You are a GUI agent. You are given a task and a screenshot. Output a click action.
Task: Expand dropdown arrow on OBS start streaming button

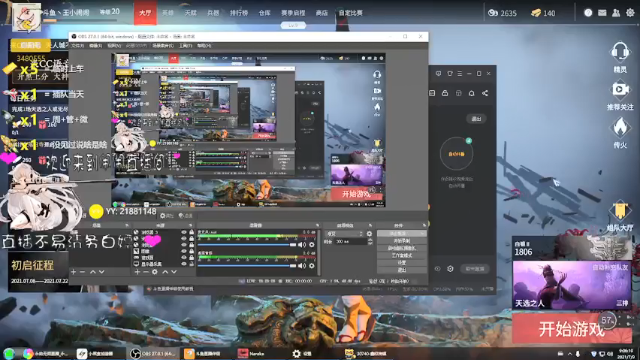[423, 234]
